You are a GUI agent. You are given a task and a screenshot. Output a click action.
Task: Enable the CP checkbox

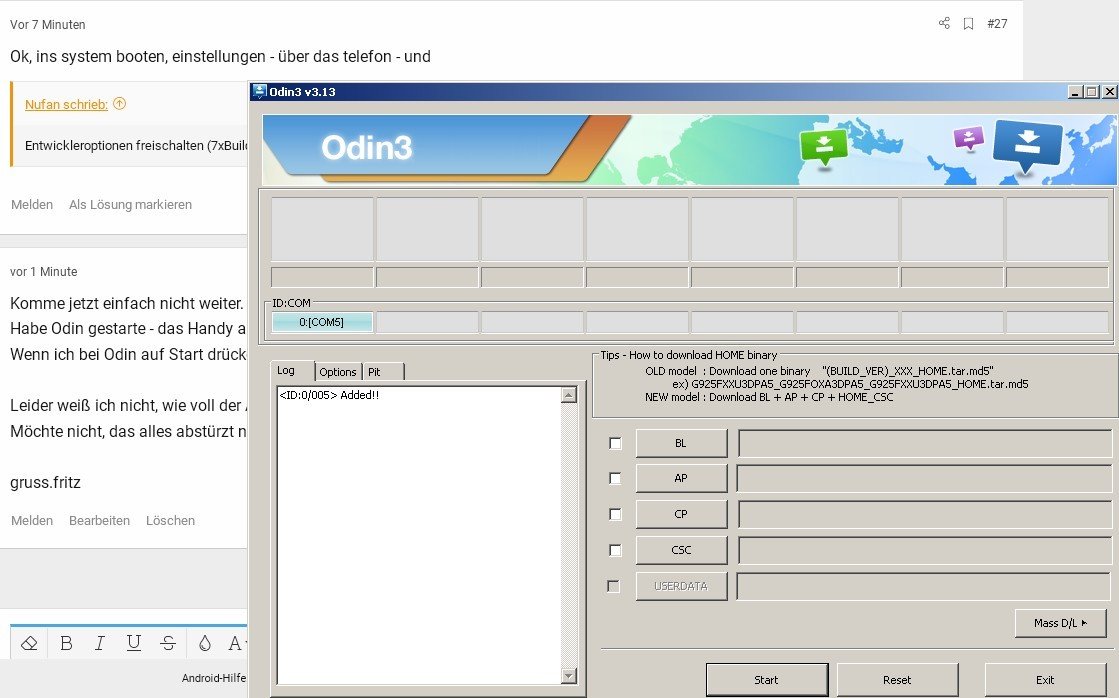point(615,514)
